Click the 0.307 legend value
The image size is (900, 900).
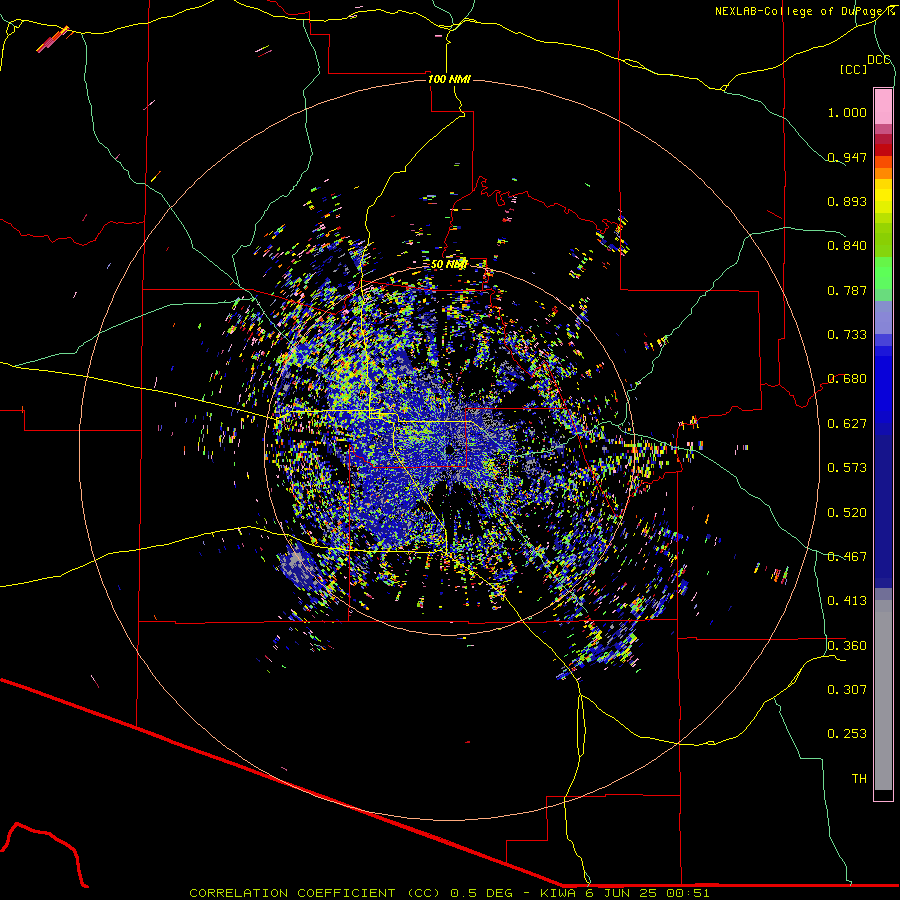tap(847, 690)
